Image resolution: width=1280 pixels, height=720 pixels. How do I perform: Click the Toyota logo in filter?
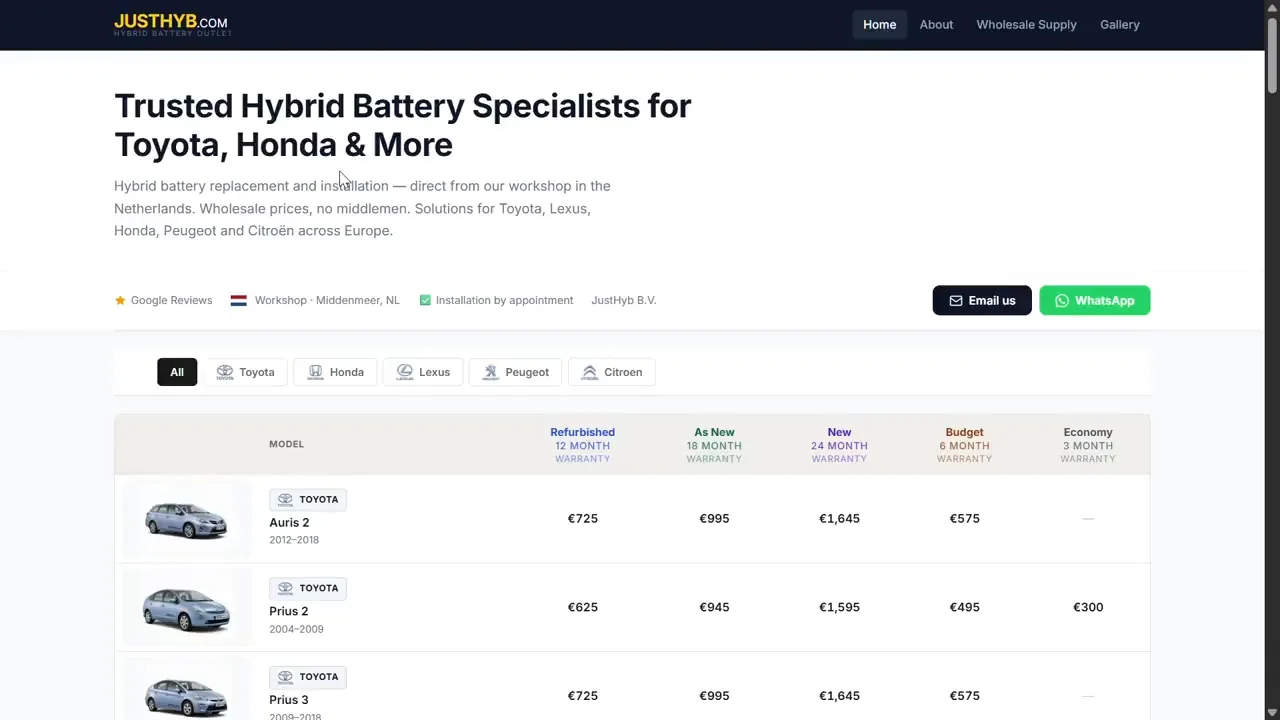pos(225,372)
